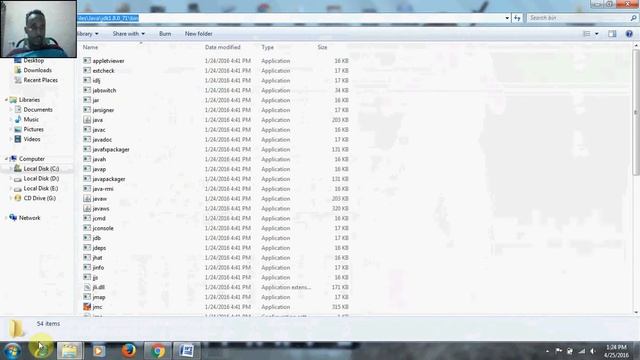Click the scrollbar down arrow

(x=636, y=313)
